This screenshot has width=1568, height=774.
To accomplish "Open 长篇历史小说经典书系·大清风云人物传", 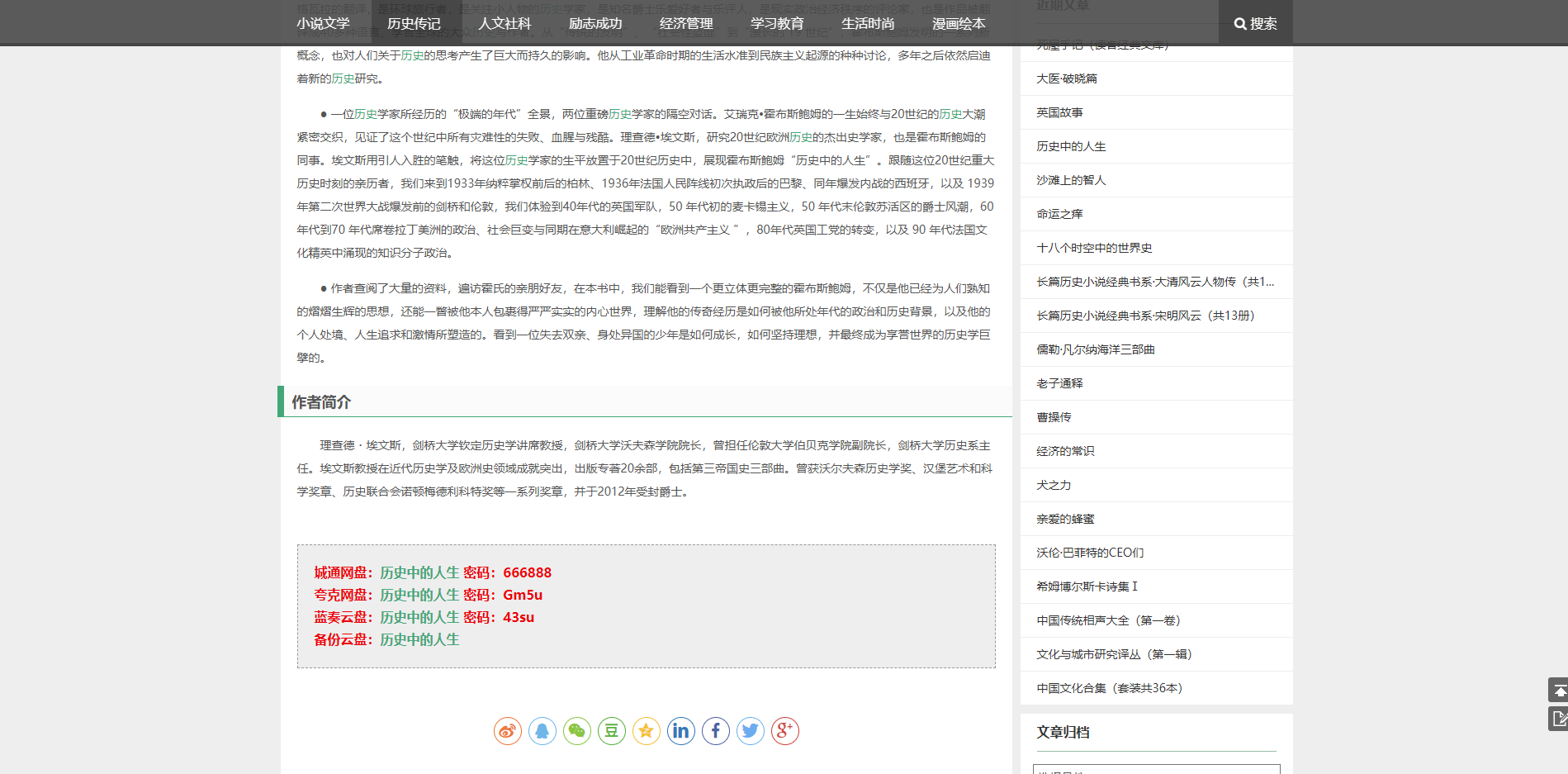I will click(x=1155, y=282).
